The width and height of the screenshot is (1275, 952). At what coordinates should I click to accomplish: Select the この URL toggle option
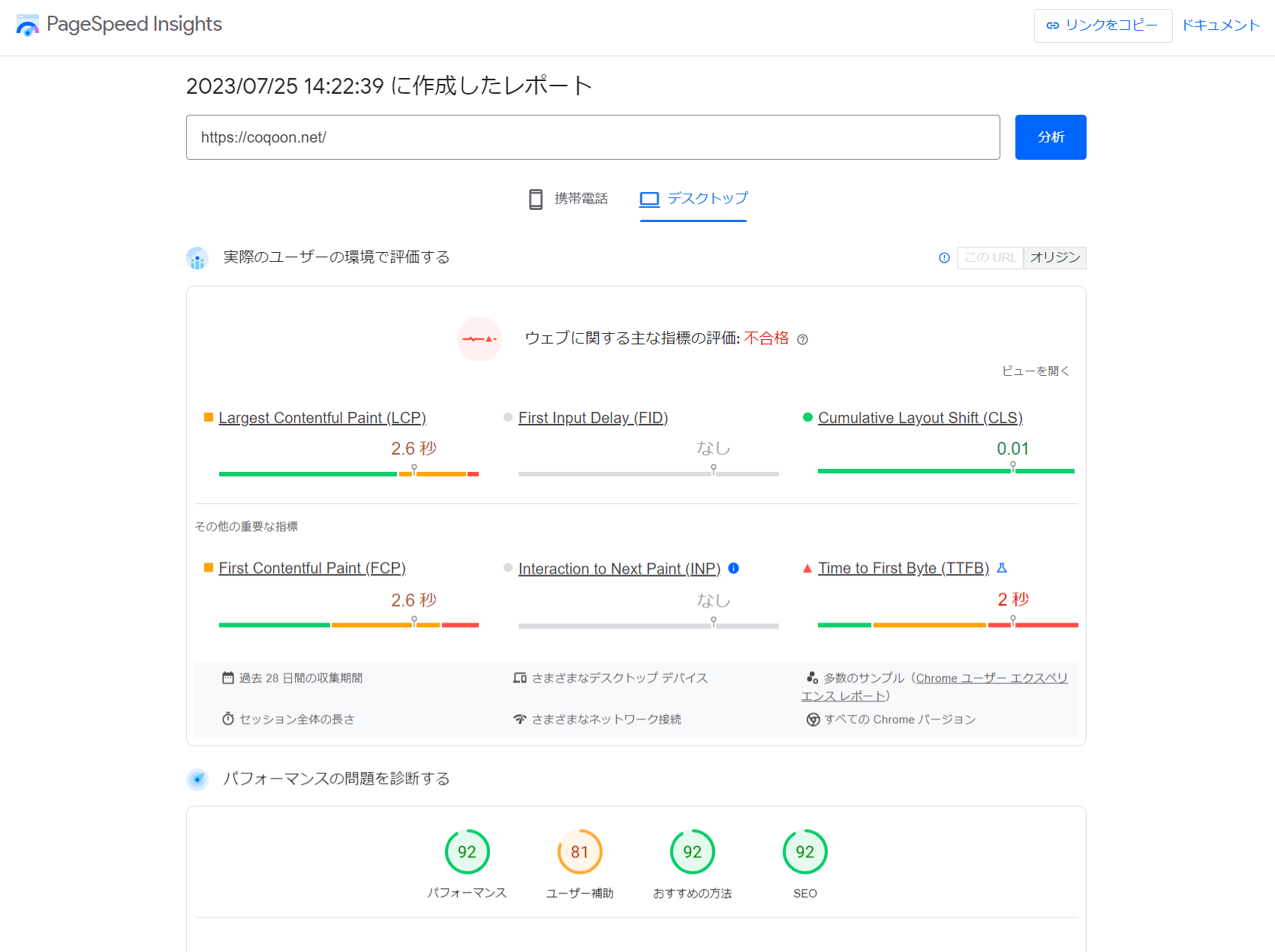[x=991, y=258]
